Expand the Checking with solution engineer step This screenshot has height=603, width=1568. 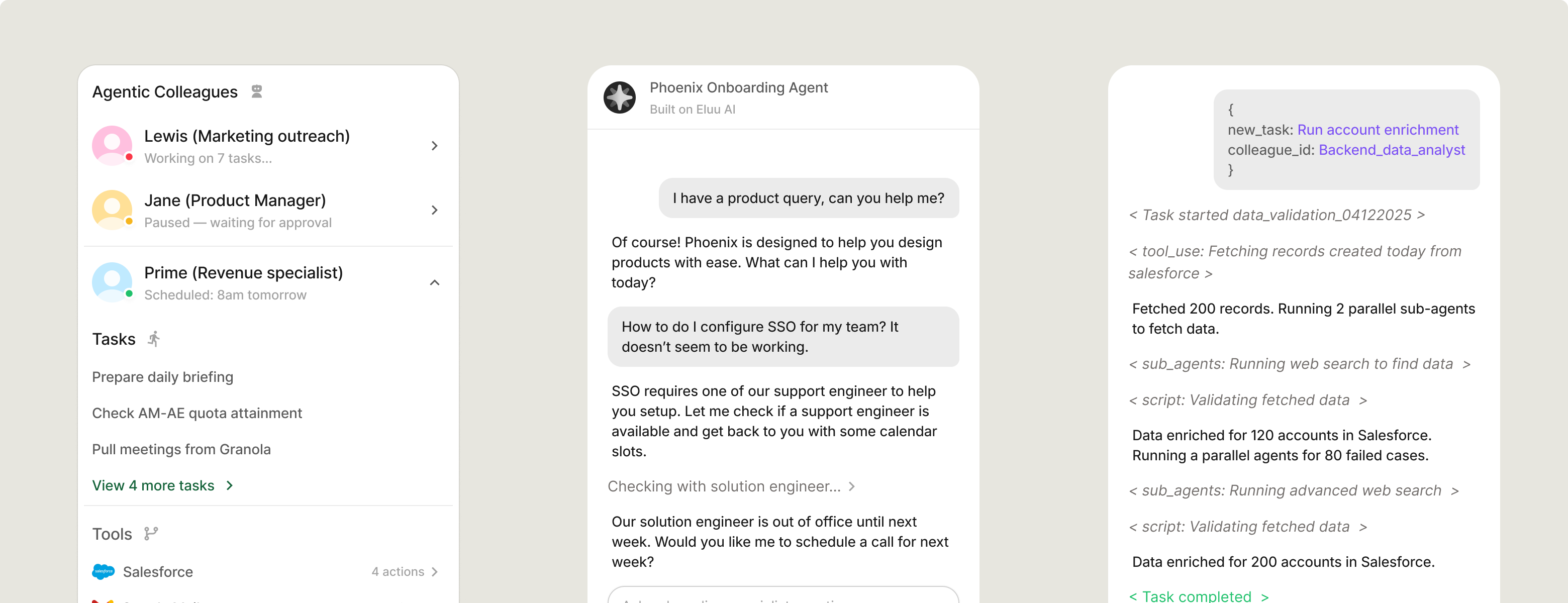(x=851, y=486)
